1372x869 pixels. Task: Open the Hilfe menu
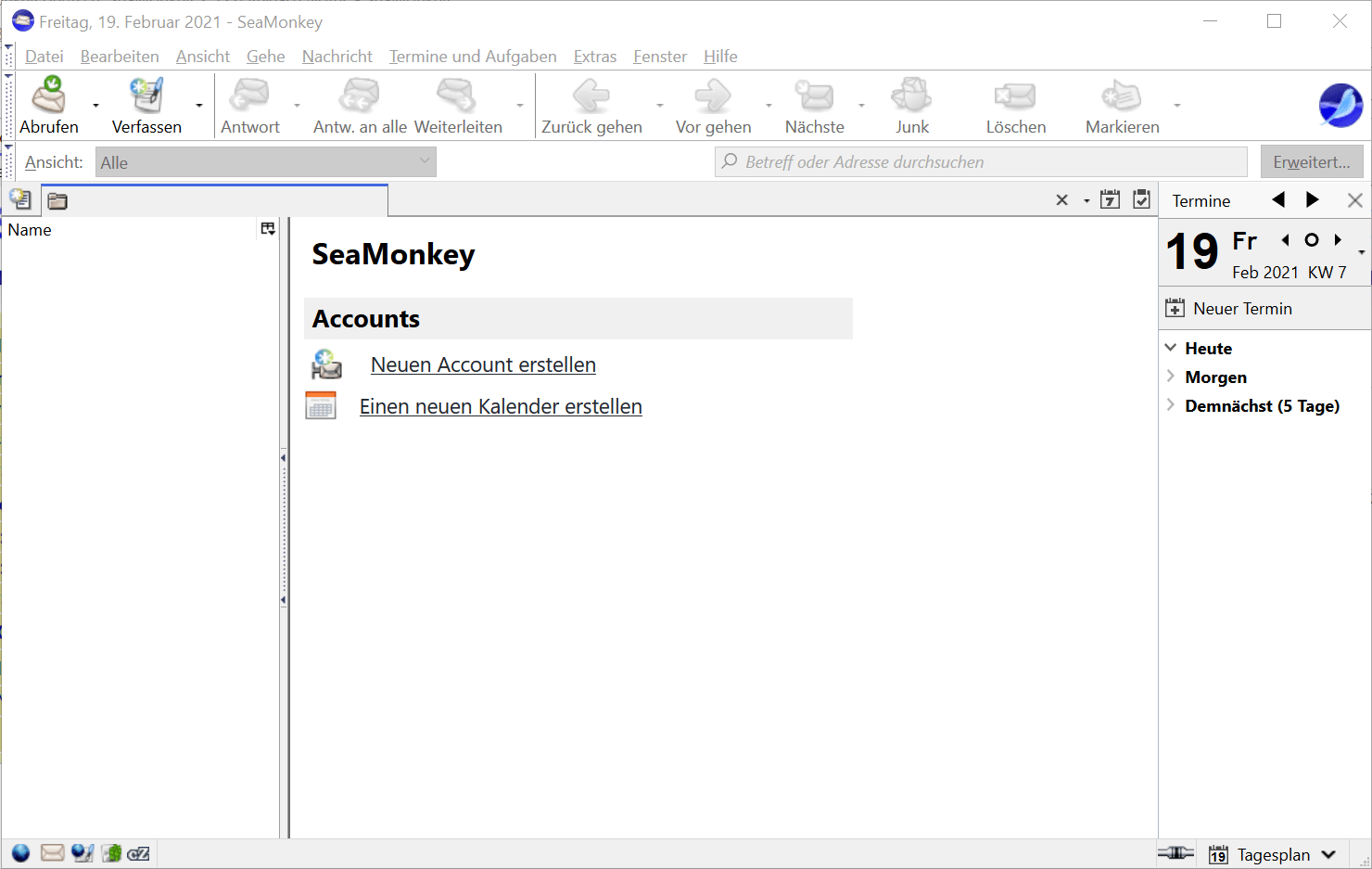(x=720, y=57)
